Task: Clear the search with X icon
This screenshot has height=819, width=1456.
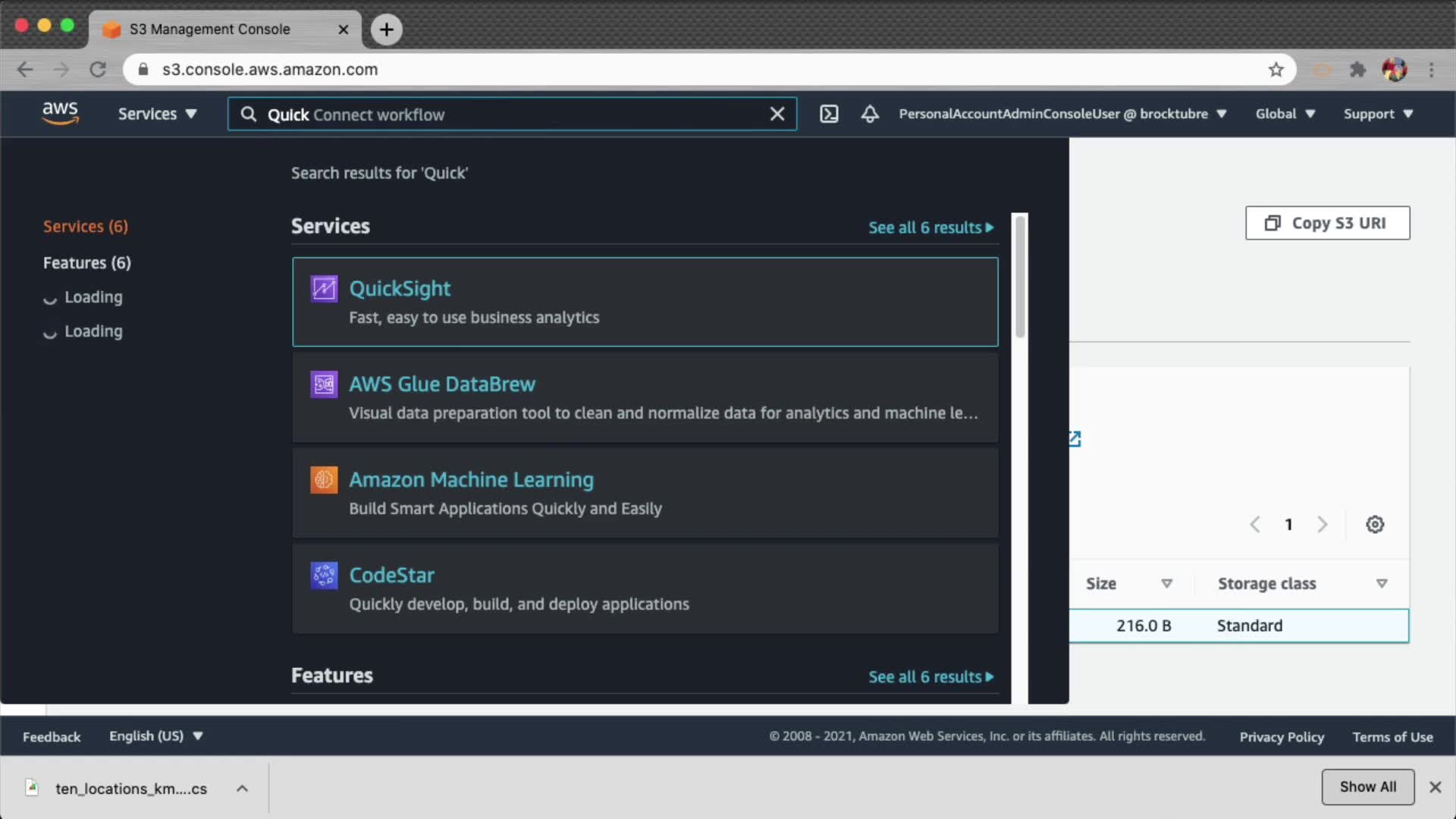Action: click(777, 114)
